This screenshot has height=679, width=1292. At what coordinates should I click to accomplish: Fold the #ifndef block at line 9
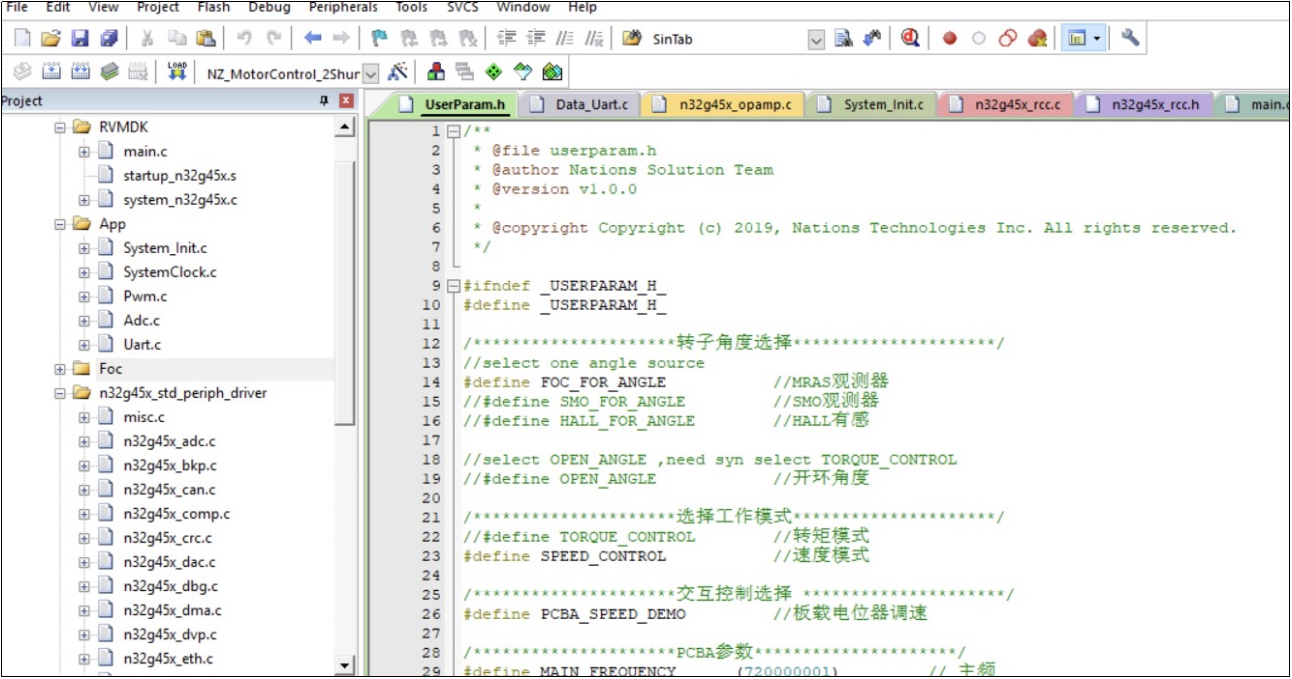click(453, 286)
